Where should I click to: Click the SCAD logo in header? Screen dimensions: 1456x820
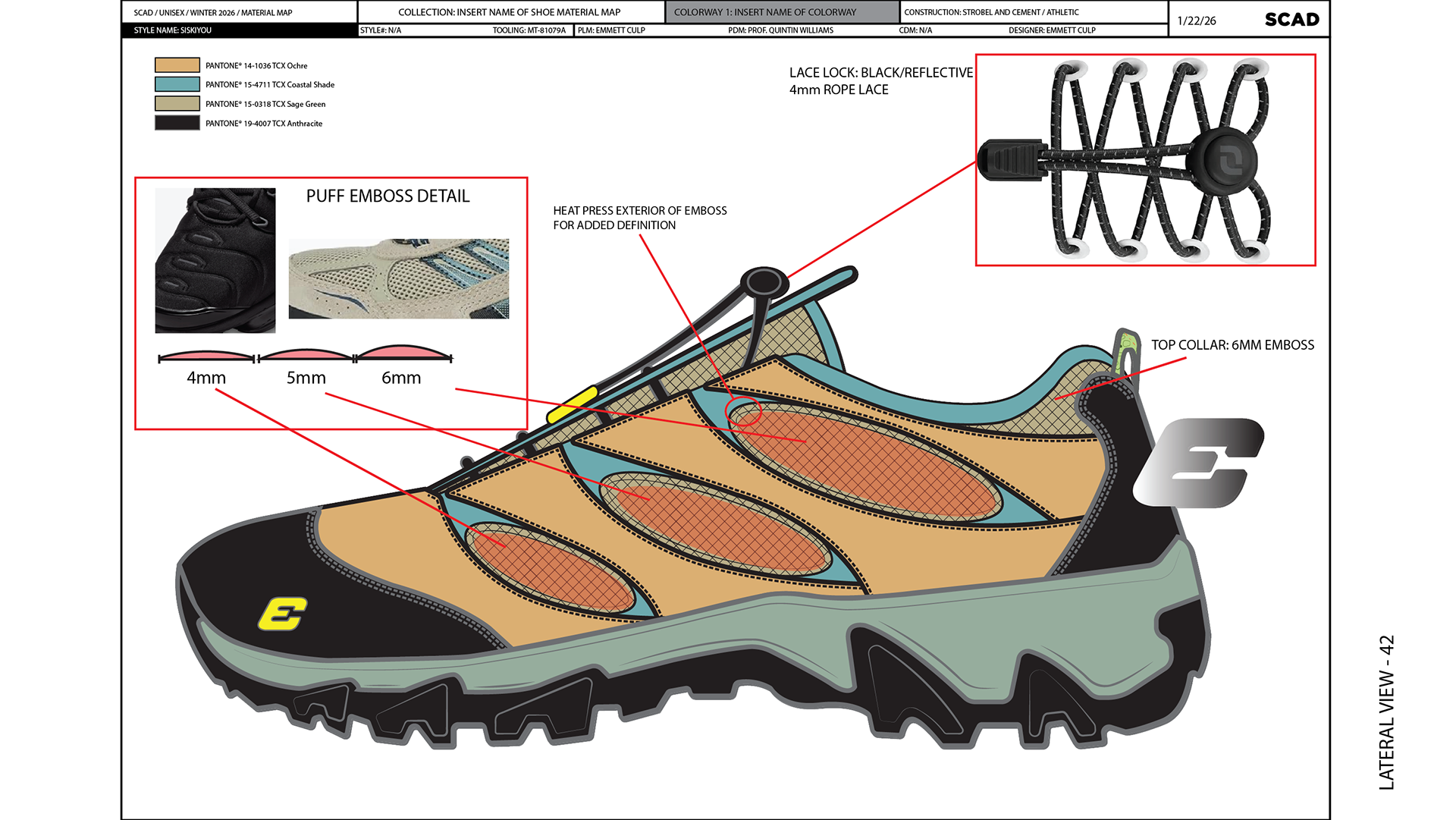(x=1291, y=20)
